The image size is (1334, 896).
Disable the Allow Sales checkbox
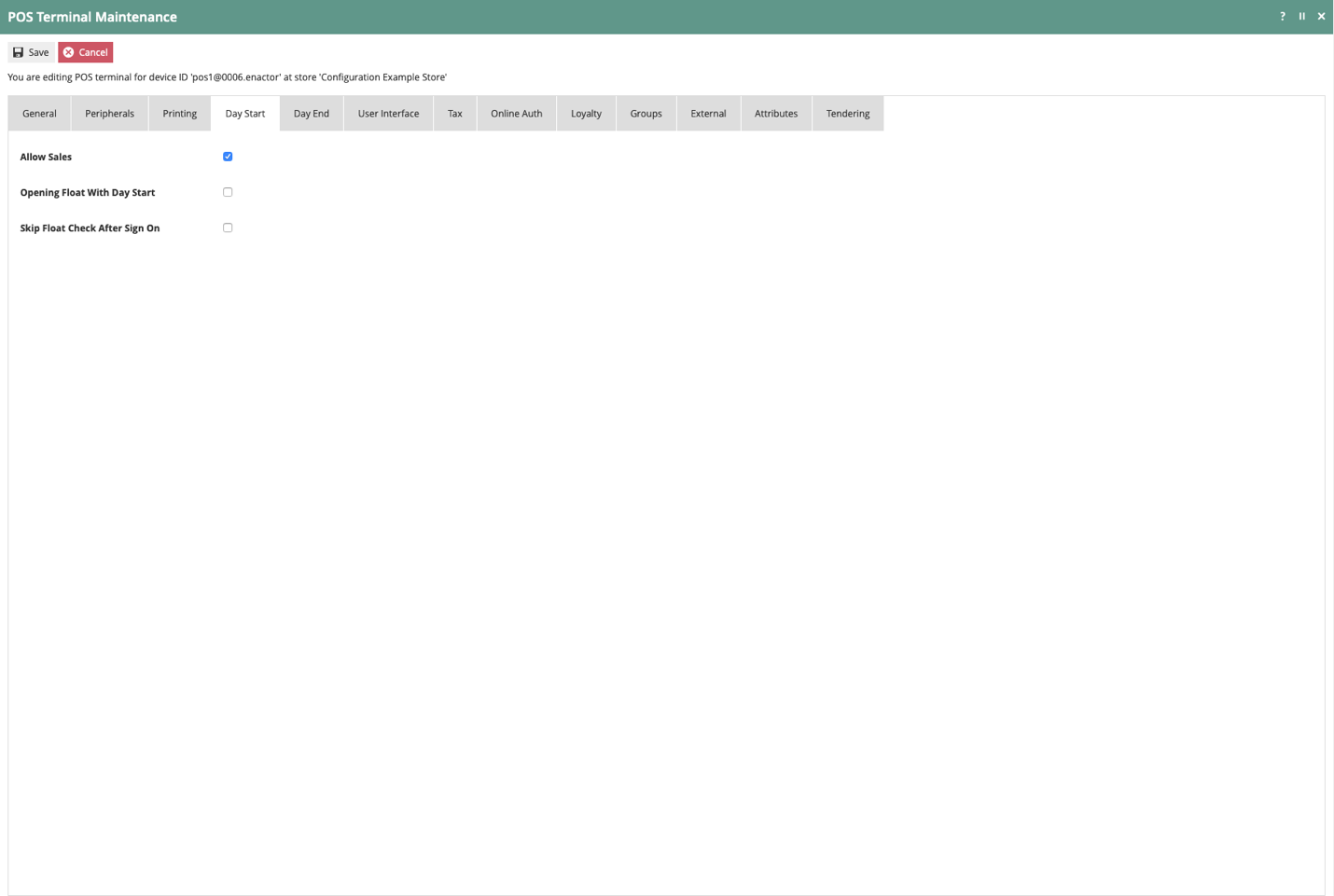click(228, 157)
